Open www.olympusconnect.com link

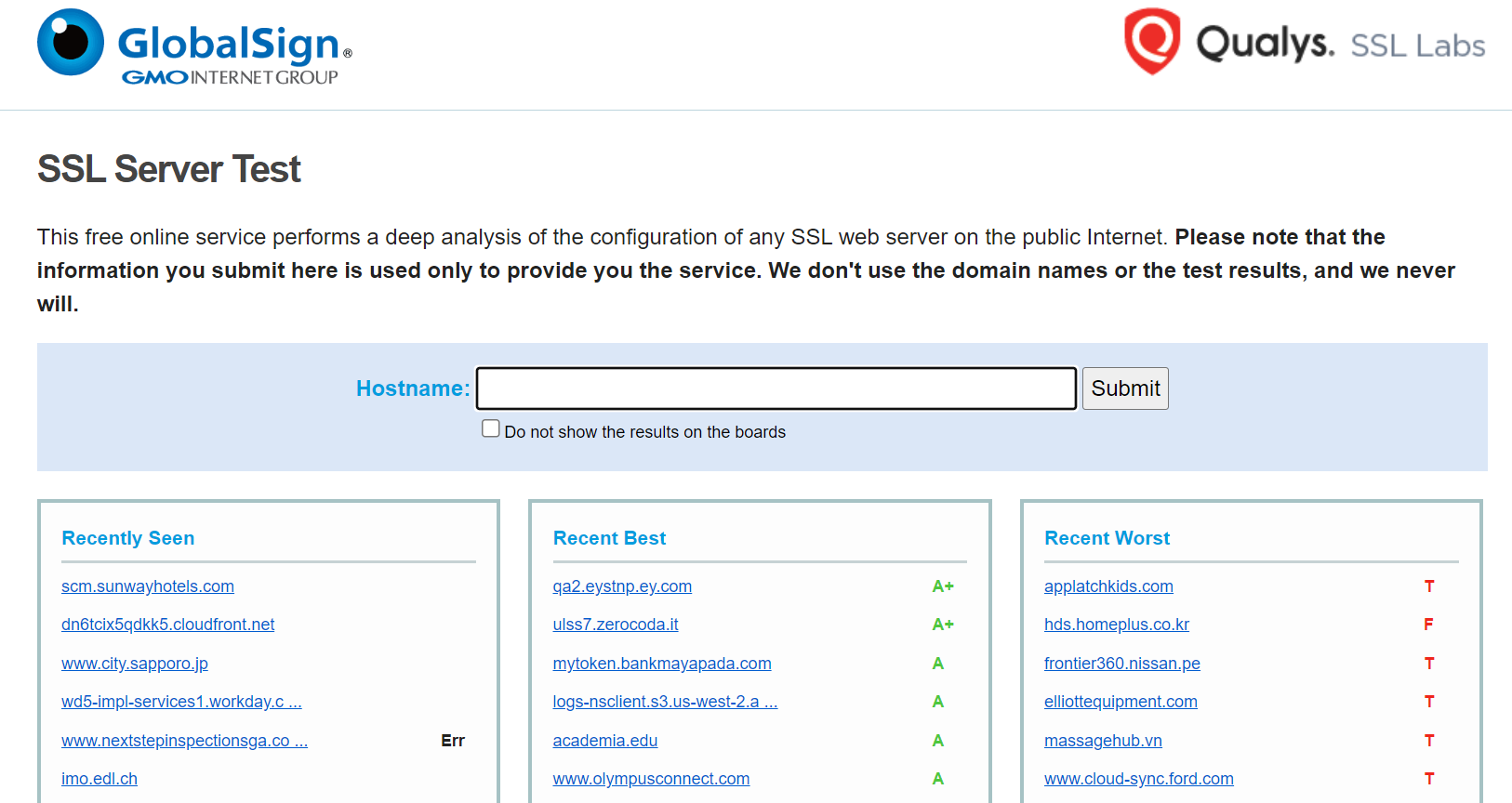651,779
